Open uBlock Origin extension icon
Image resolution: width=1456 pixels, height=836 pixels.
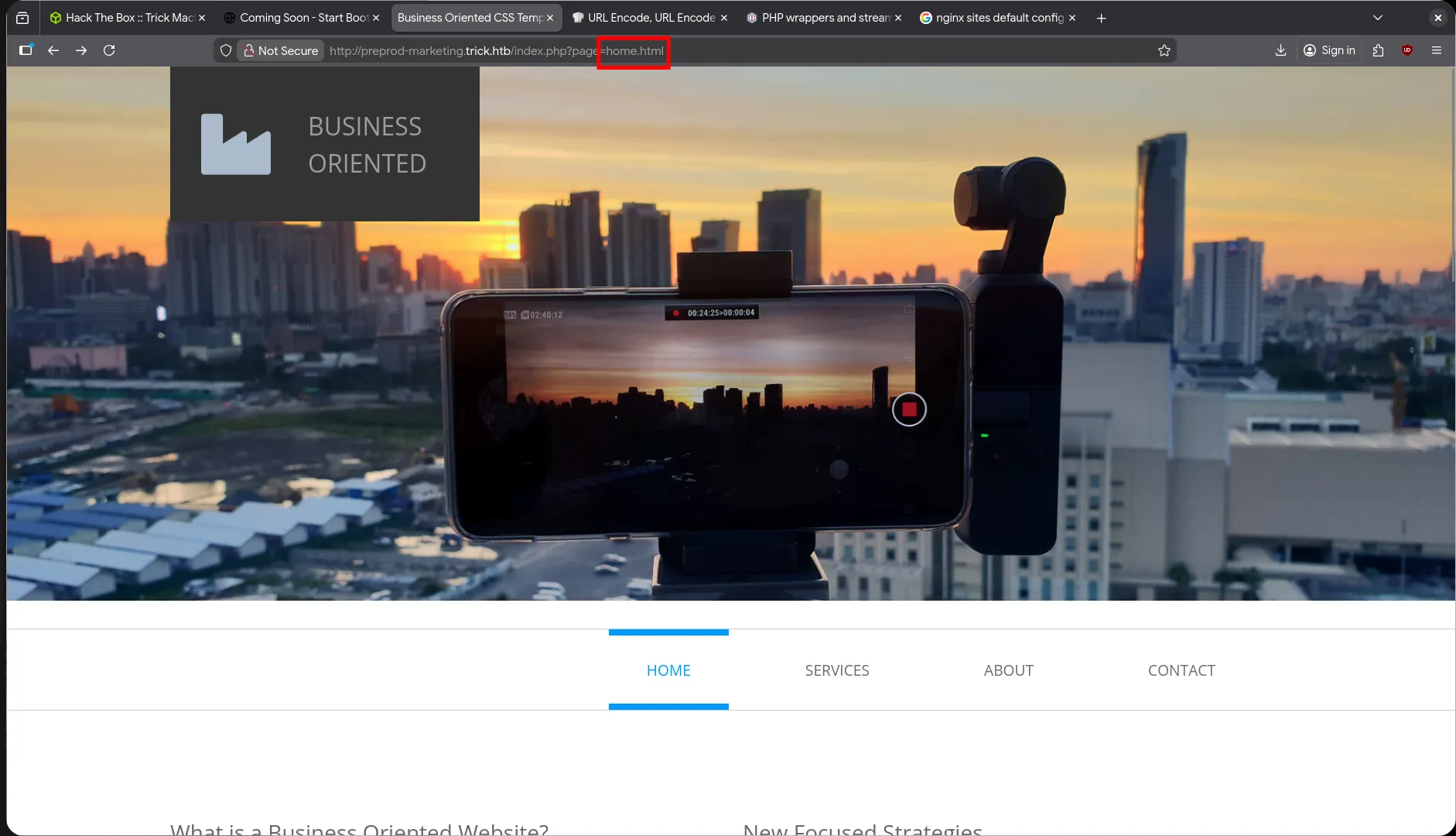tap(1406, 50)
